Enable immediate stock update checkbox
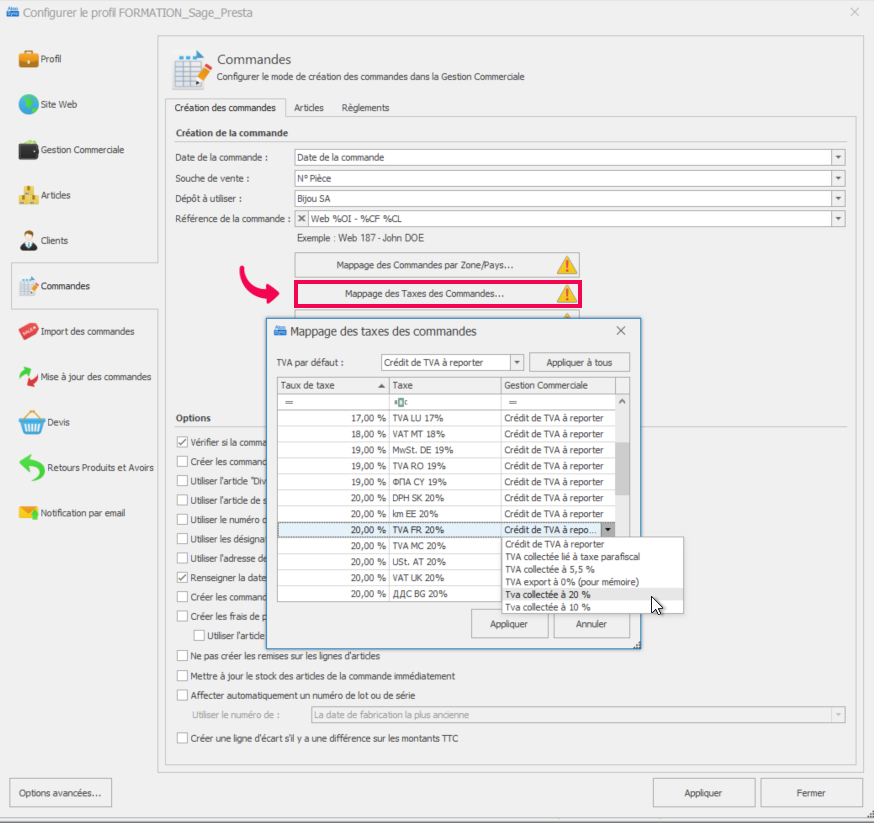 click(x=182, y=676)
